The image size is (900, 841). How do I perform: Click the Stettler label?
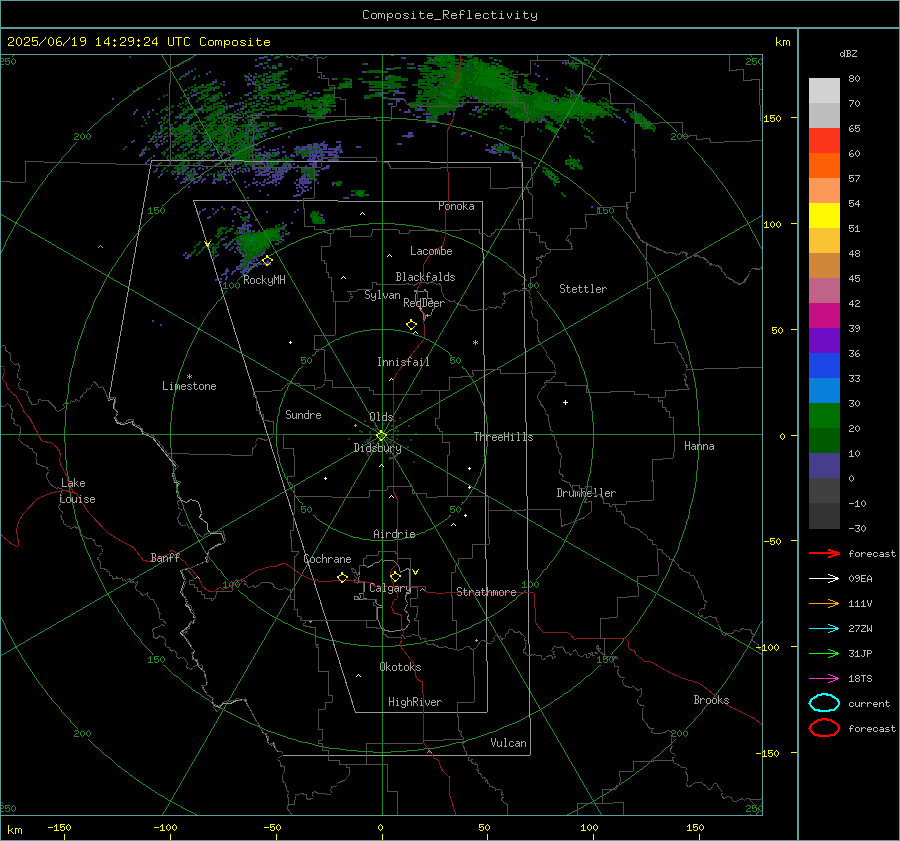click(x=583, y=289)
